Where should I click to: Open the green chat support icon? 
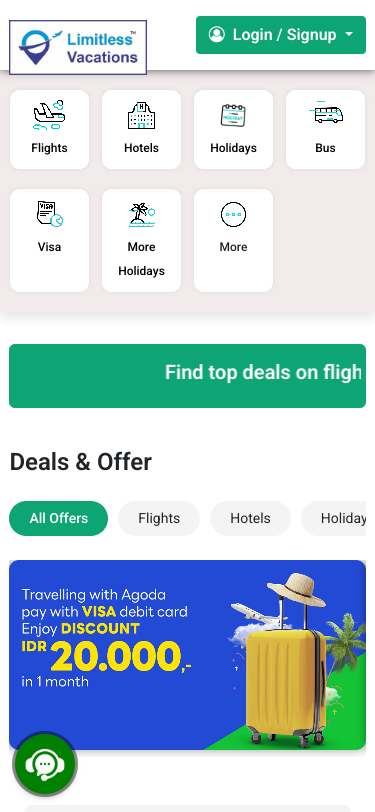pos(45,764)
